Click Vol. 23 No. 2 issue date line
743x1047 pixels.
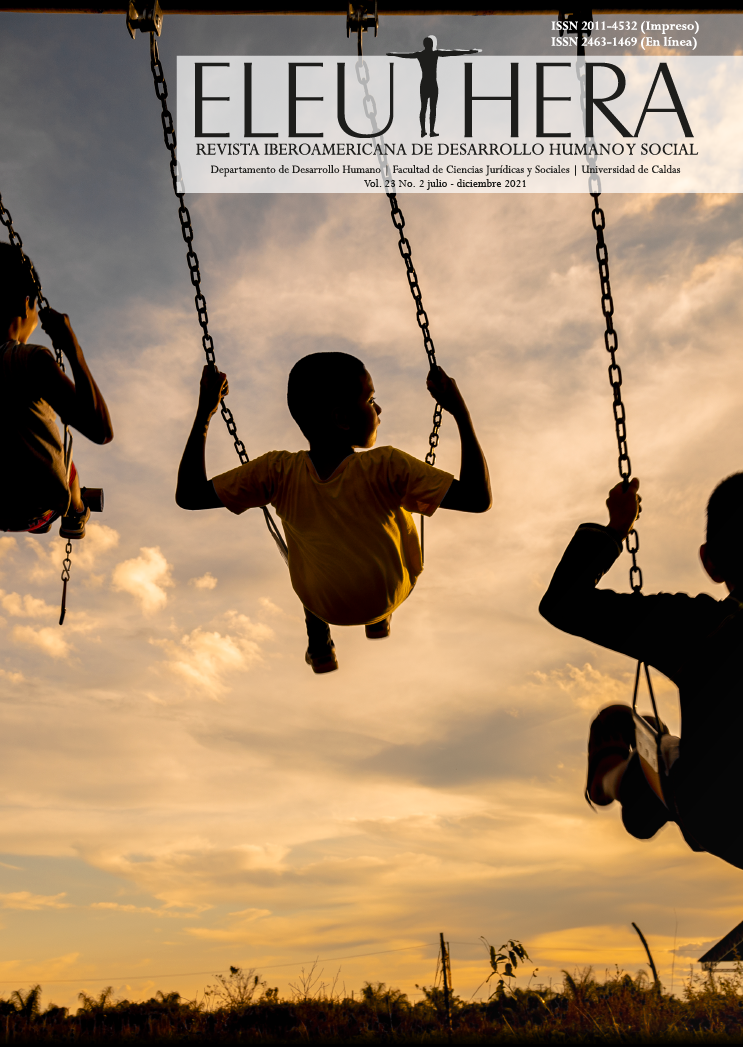pos(446,184)
